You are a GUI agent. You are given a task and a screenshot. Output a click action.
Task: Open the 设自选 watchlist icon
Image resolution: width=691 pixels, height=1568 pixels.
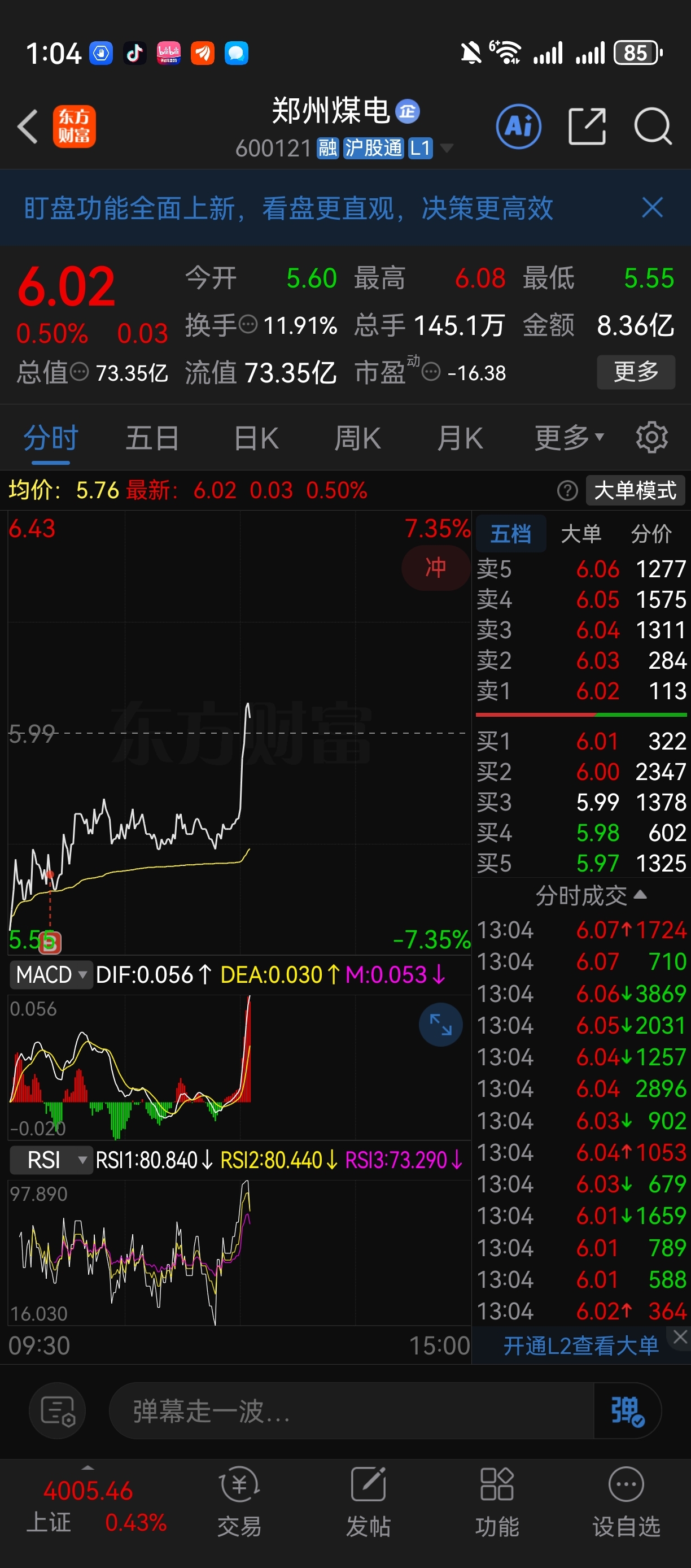point(627,1501)
